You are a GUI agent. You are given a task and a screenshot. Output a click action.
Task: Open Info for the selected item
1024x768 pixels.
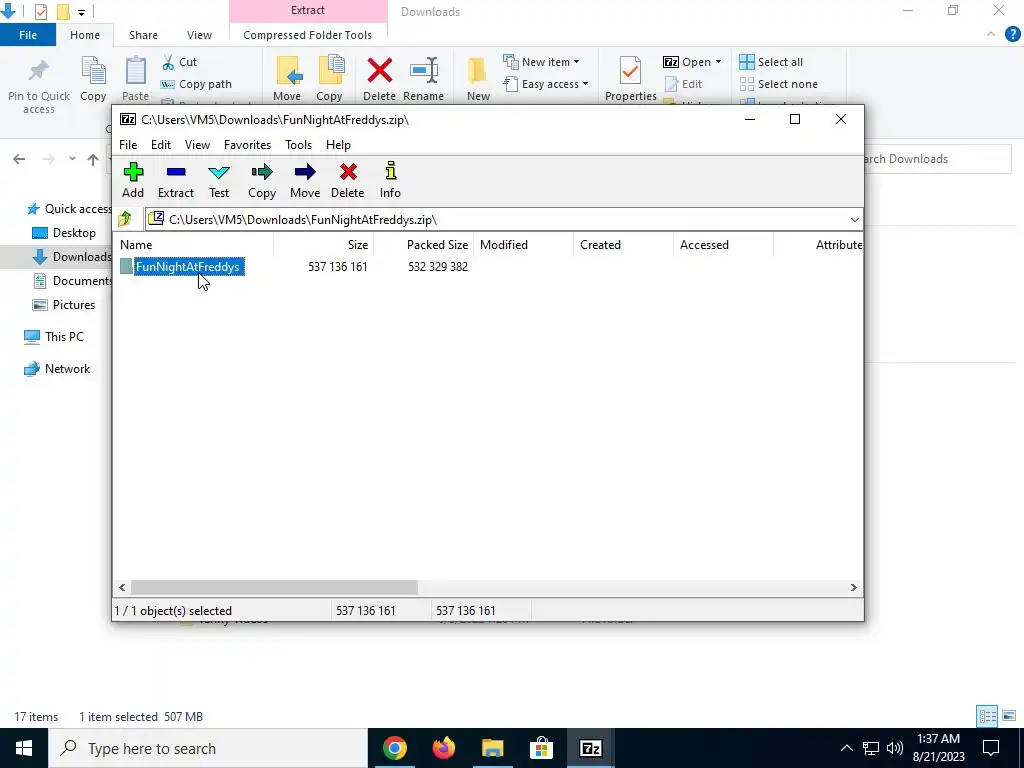[x=390, y=180]
